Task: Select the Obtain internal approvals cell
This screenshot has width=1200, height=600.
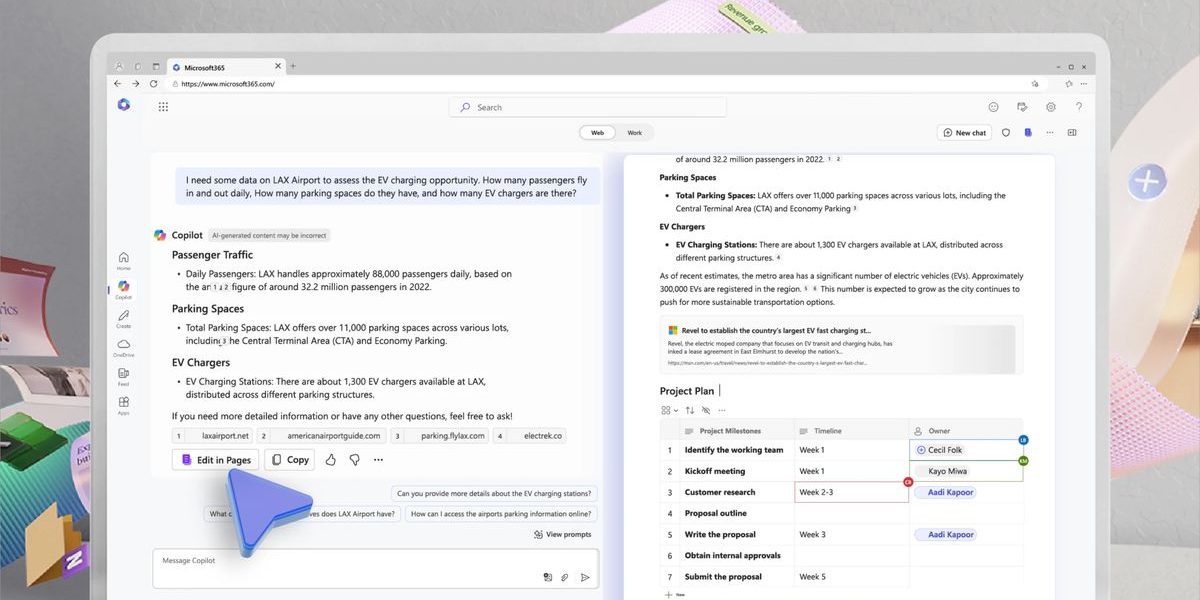Action: [x=737, y=555]
